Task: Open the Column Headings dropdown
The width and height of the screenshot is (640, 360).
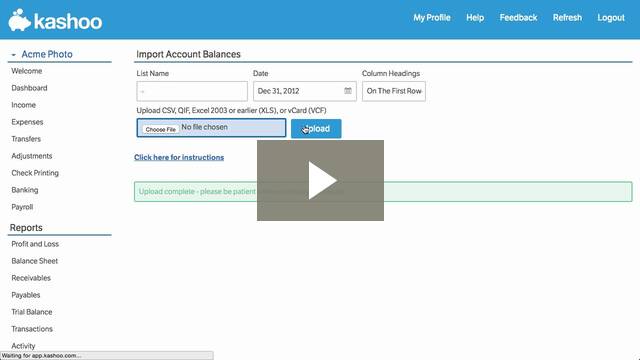Action: (393, 91)
